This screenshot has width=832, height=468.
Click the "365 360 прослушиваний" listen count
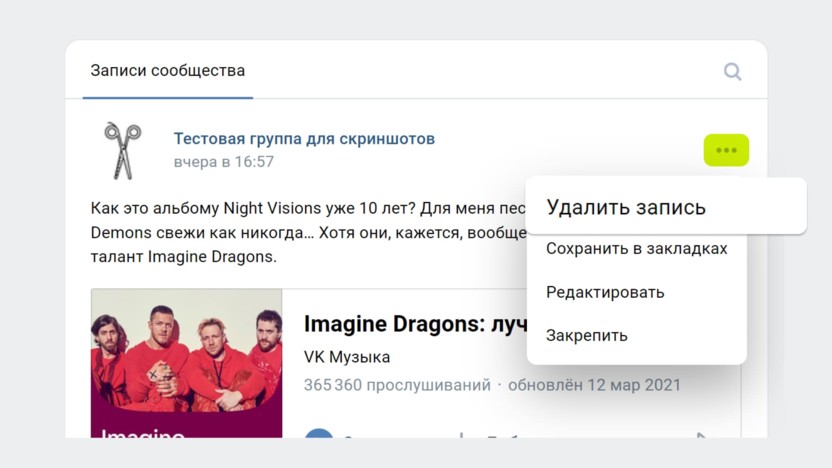397,385
